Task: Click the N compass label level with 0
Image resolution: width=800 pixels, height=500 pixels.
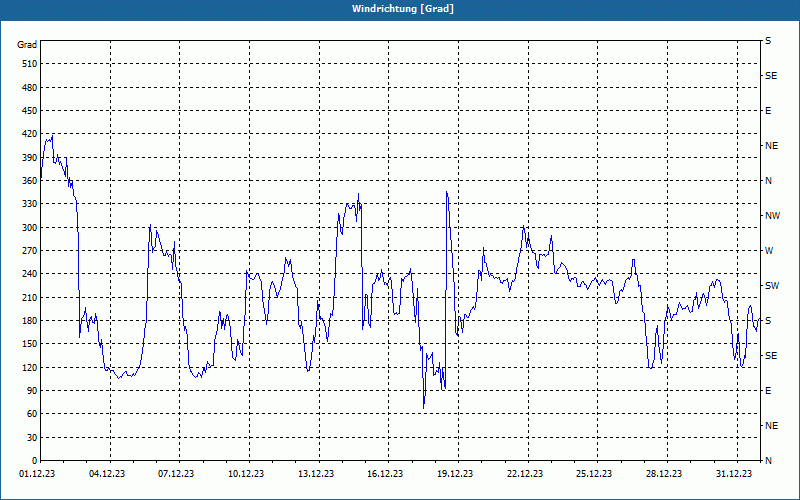Action: point(768,461)
